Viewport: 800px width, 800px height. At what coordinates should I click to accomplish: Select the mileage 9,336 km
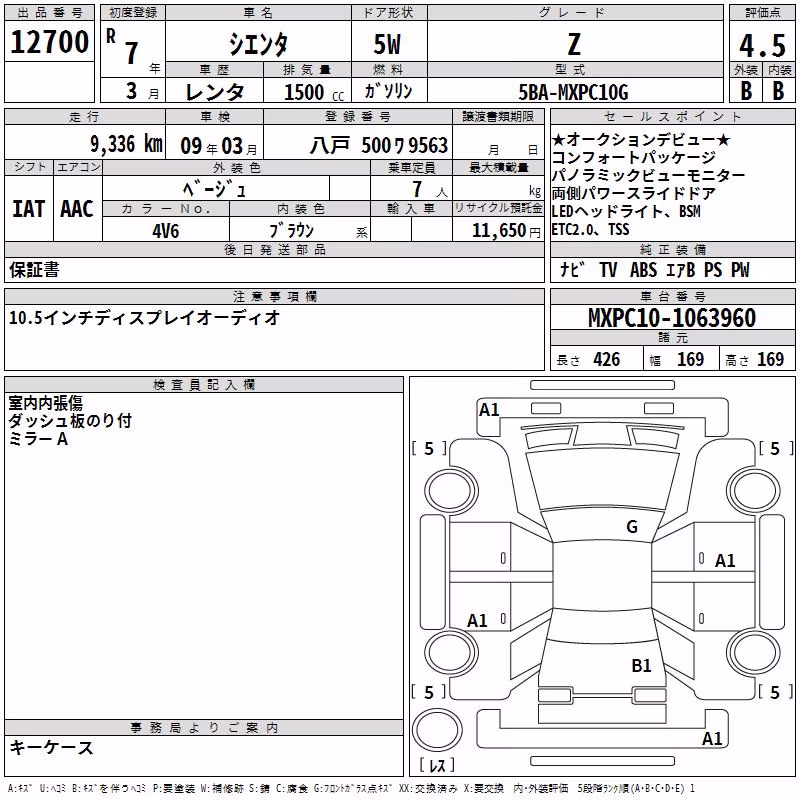126,144
